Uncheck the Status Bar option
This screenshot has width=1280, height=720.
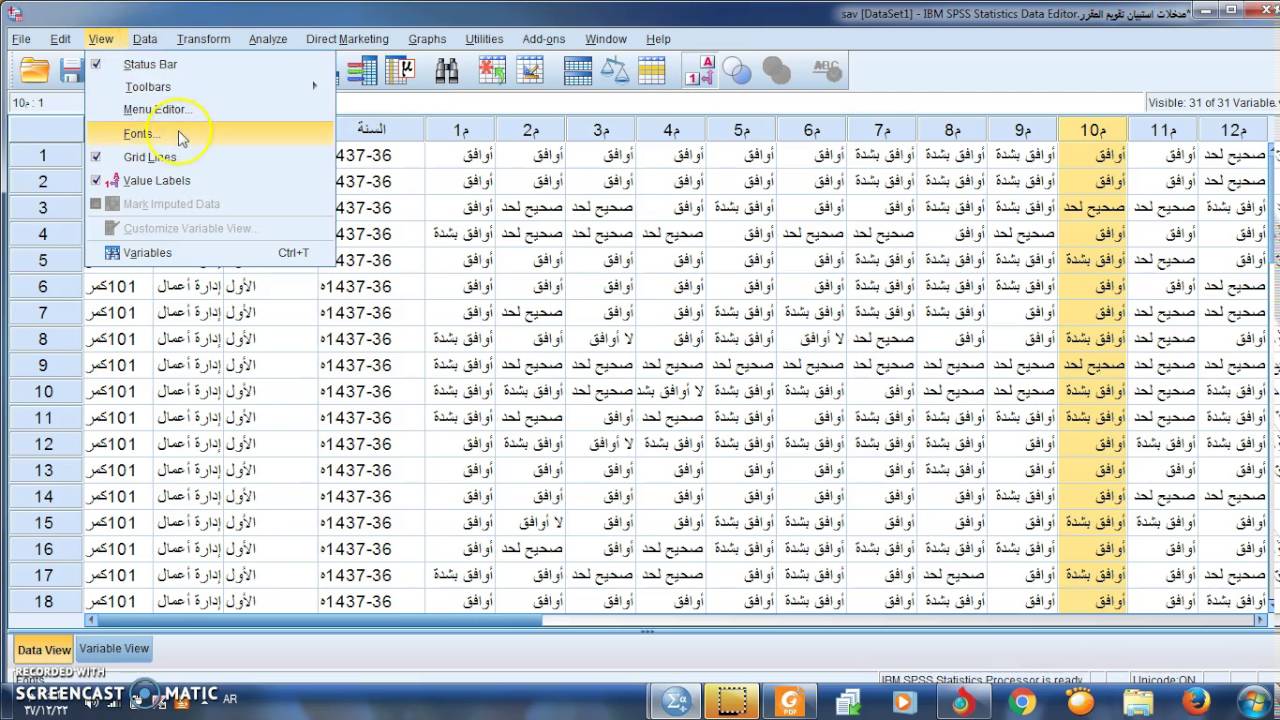tap(150, 64)
